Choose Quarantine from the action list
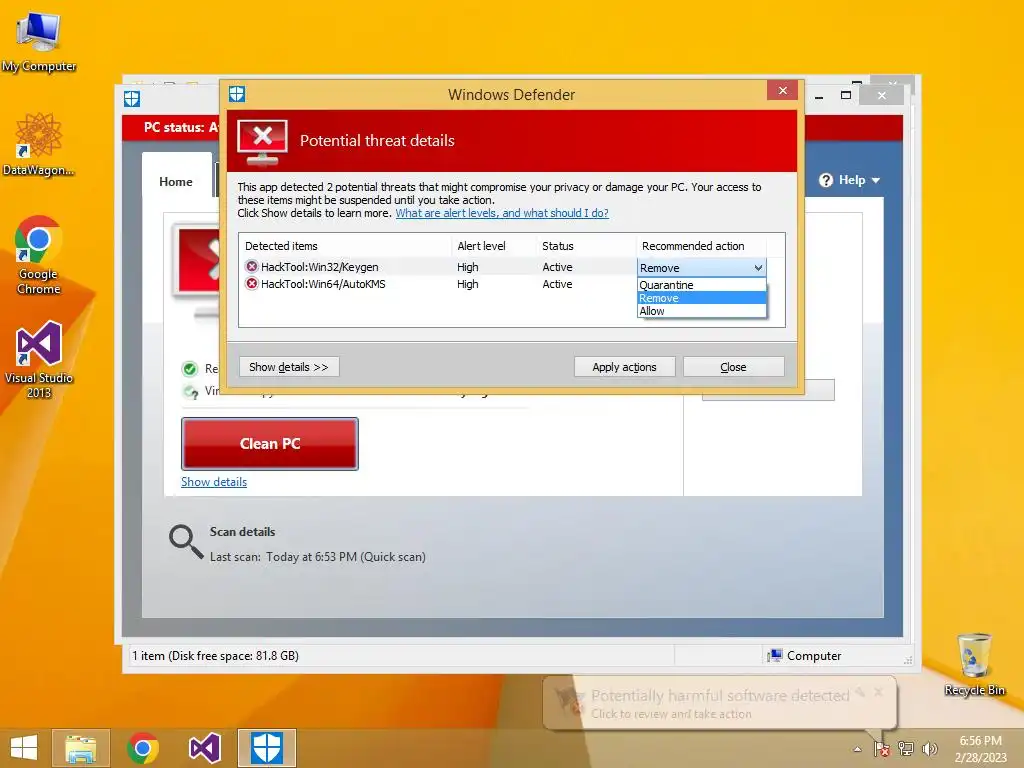This screenshot has height=768, width=1024. (701, 285)
